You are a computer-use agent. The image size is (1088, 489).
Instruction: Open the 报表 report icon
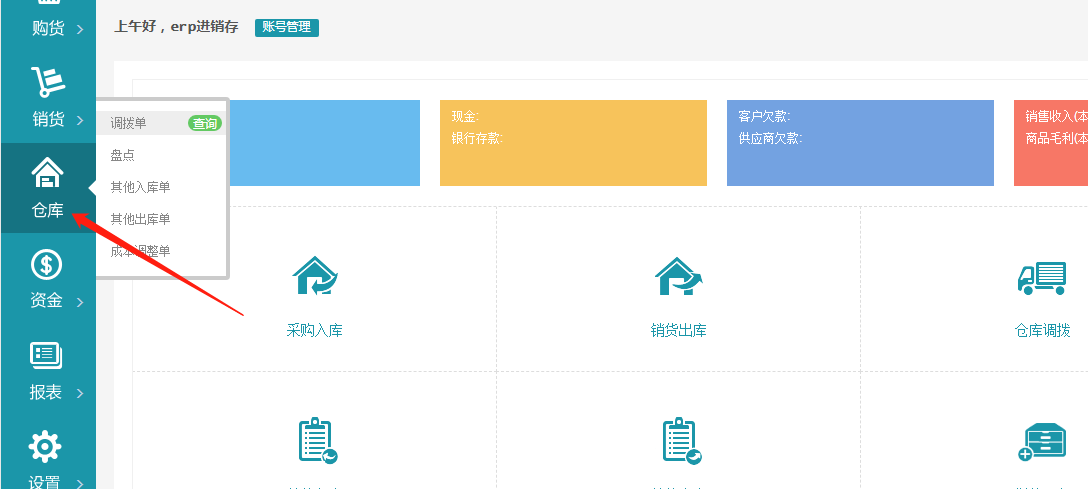click(47, 355)
